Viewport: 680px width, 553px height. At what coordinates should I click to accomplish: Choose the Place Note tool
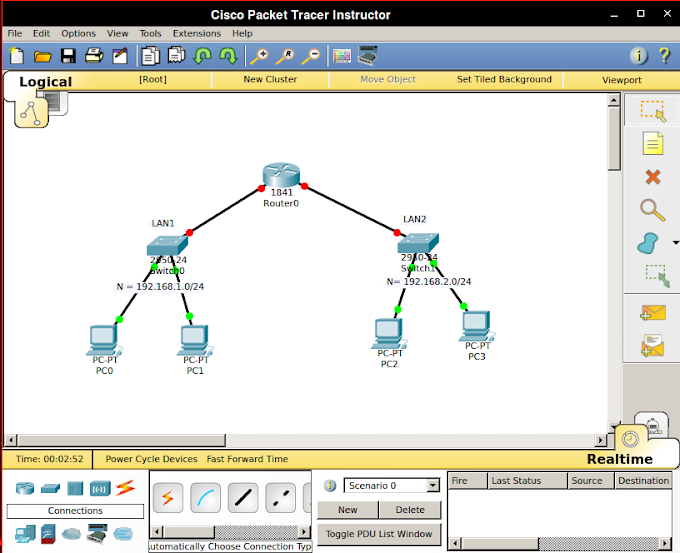tap(653, 144)
